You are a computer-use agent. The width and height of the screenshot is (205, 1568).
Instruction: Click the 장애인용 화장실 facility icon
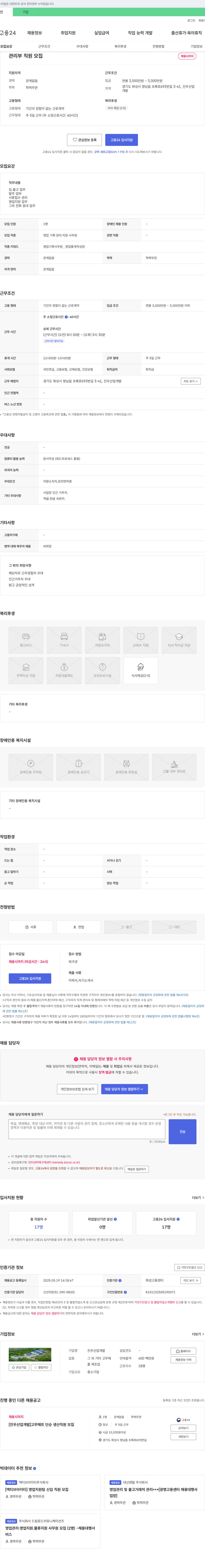pyautogui.click(x=127, y=768)
